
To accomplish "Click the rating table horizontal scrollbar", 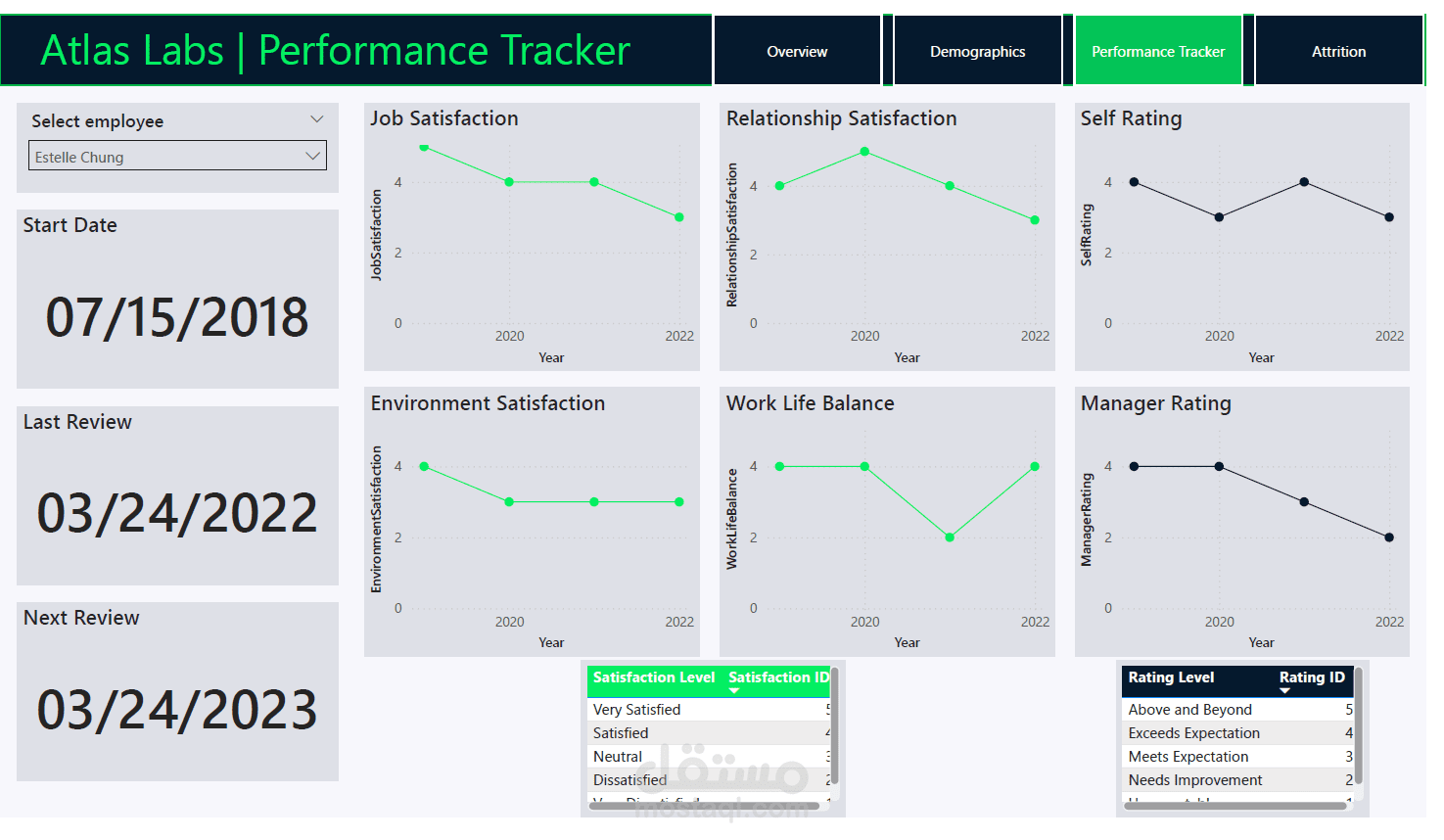I will click(1235, 807).
